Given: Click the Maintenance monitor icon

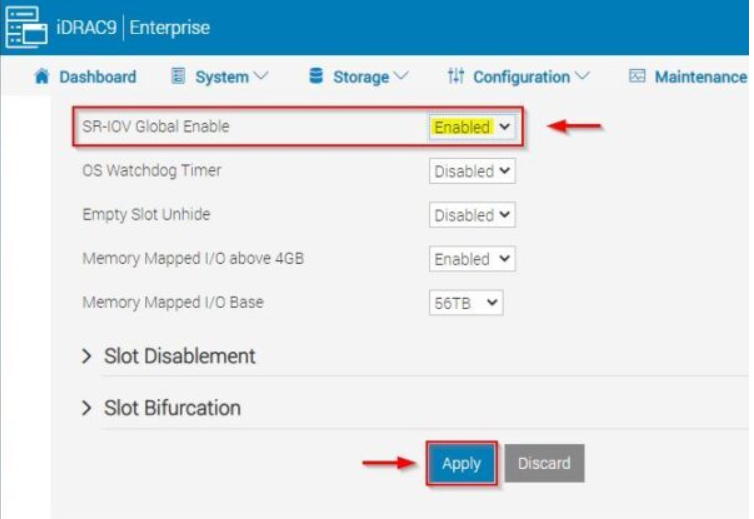Looking at the screenshot, I should click(x=637, y=77).
